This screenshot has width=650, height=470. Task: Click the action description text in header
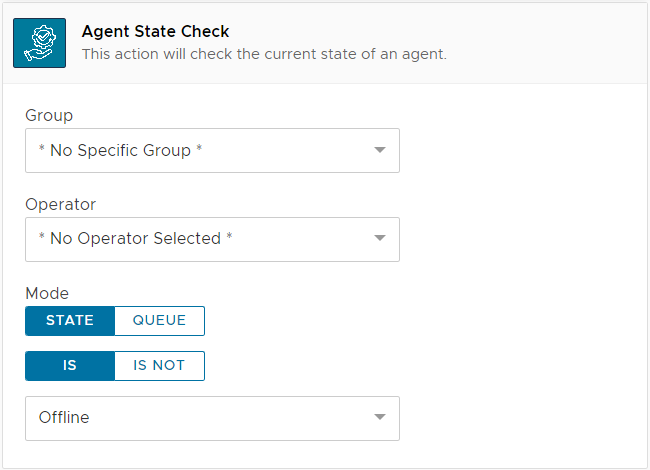point(264,54)
